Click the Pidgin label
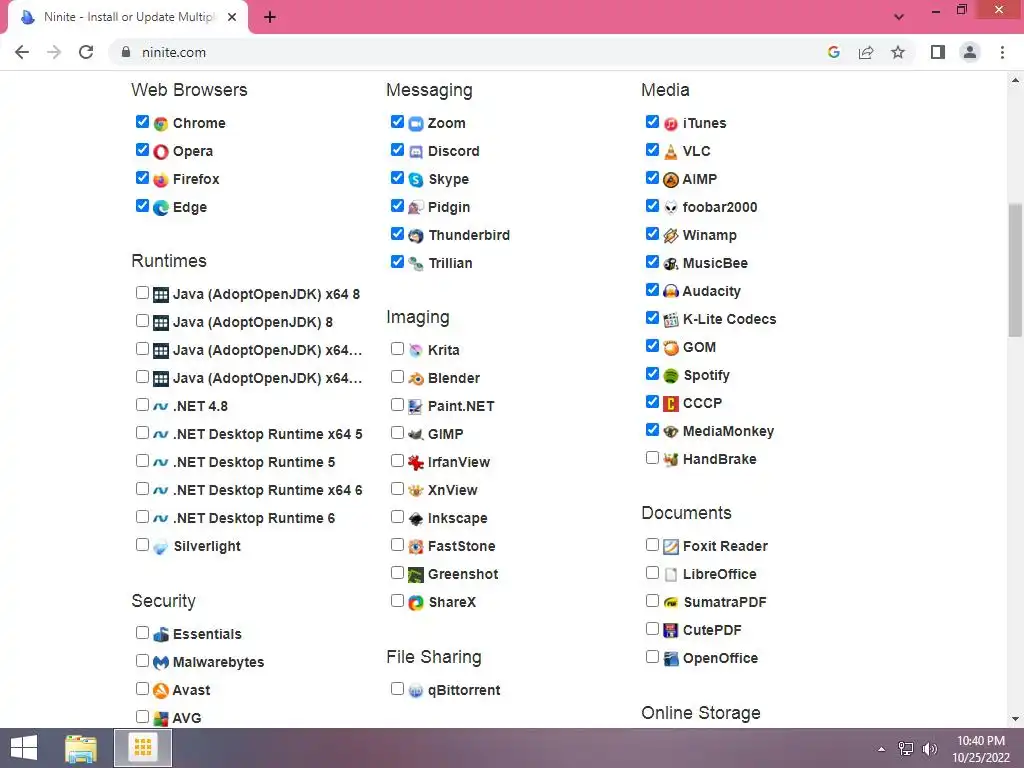The height and width of the screenshot is (768, 1024). (449, 208)
